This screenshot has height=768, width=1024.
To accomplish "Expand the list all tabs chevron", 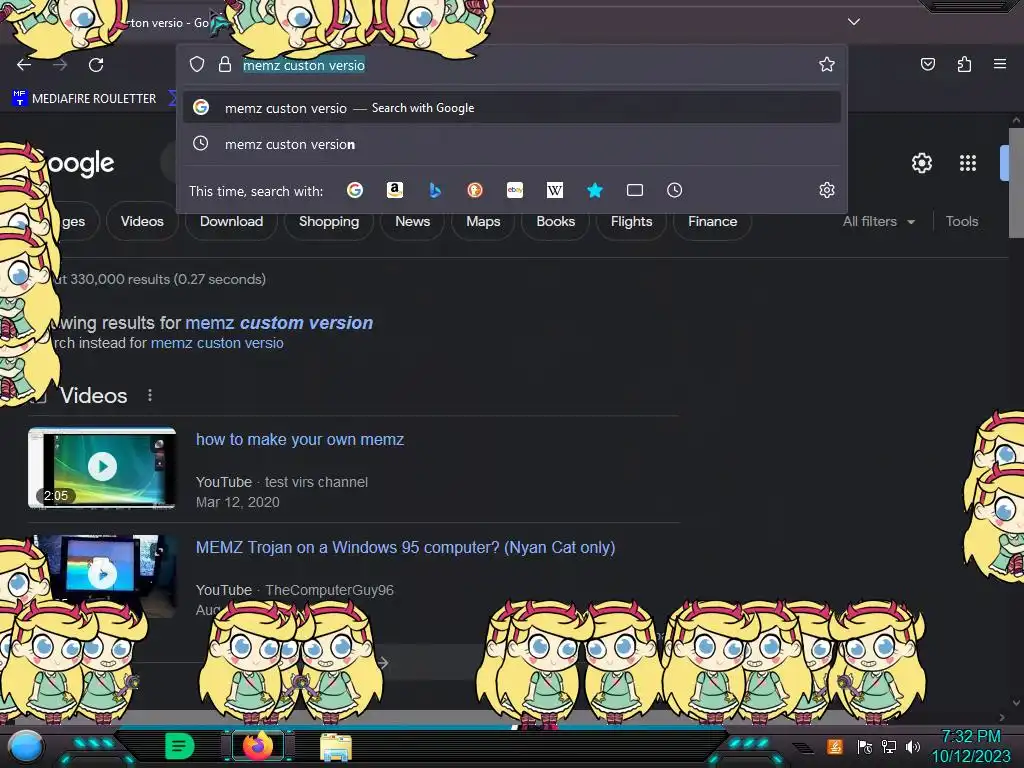I will click(x=854, y=22).
